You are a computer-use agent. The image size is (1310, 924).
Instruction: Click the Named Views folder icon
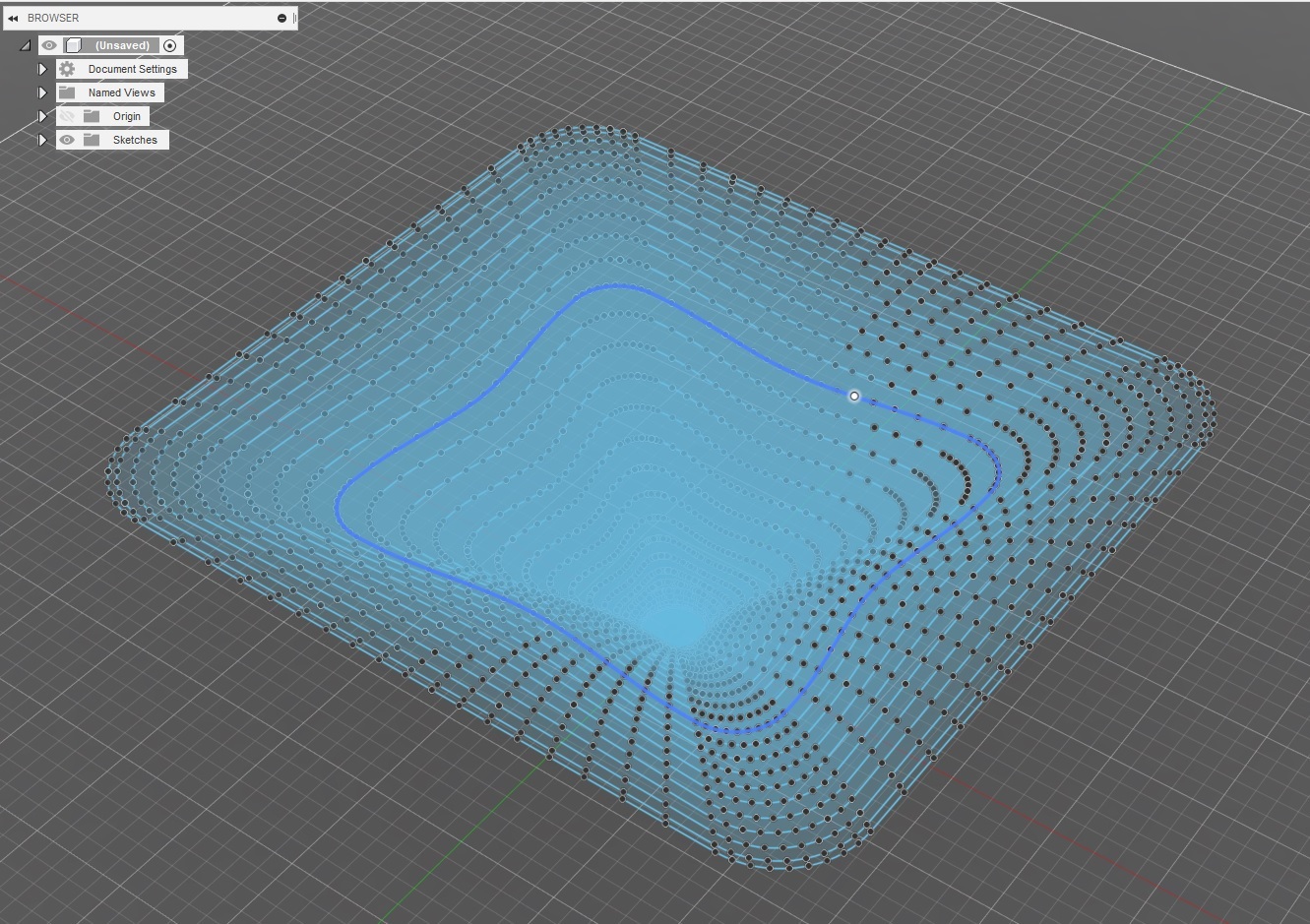tap(67, 92)
